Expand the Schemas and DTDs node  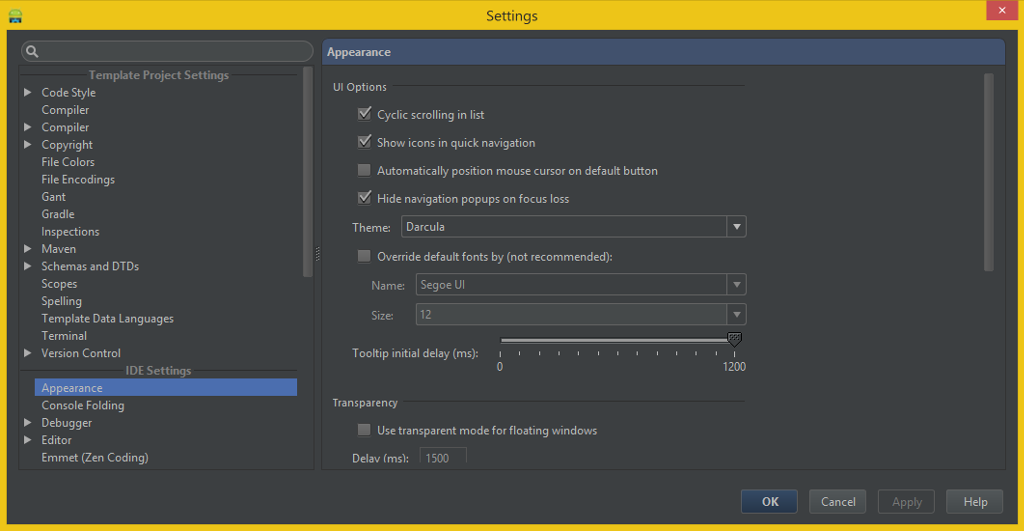(x=27, y=266)
